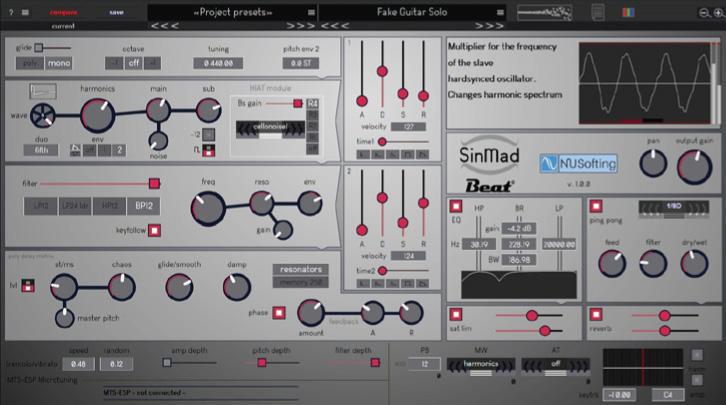Select poly voice mode
726x405 pixels.
tap(30, 63)
